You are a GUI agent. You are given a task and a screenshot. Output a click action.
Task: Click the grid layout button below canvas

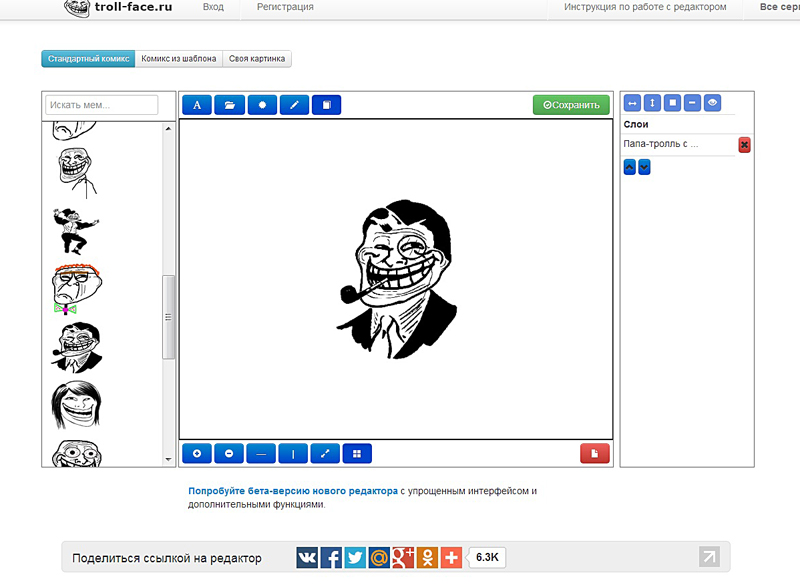(357, 453)
